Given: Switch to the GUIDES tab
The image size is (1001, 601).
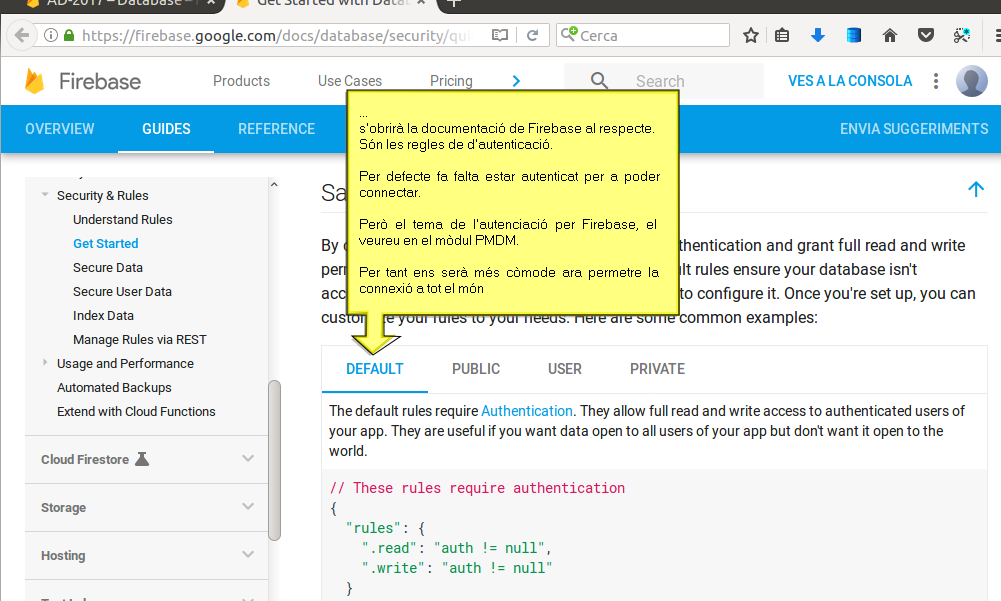Looking at the screenshot, I should [x=166, y=129].
